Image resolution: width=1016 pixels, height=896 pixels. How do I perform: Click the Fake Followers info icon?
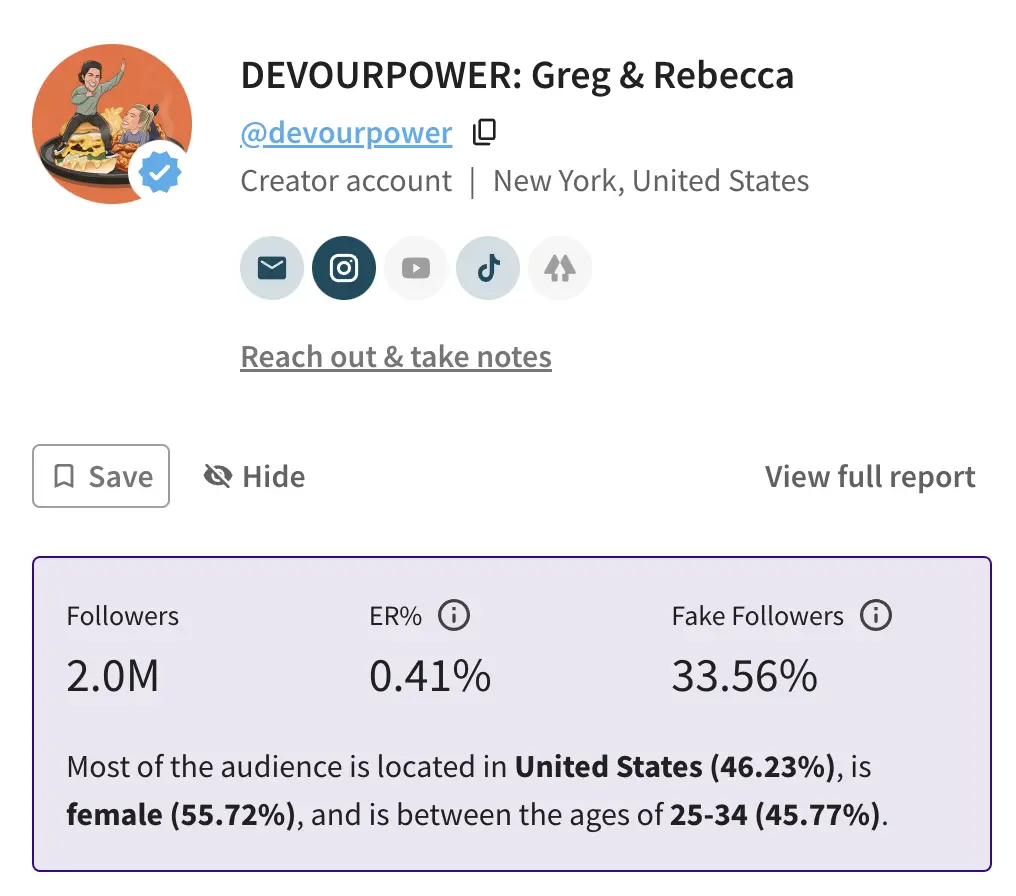876,615
